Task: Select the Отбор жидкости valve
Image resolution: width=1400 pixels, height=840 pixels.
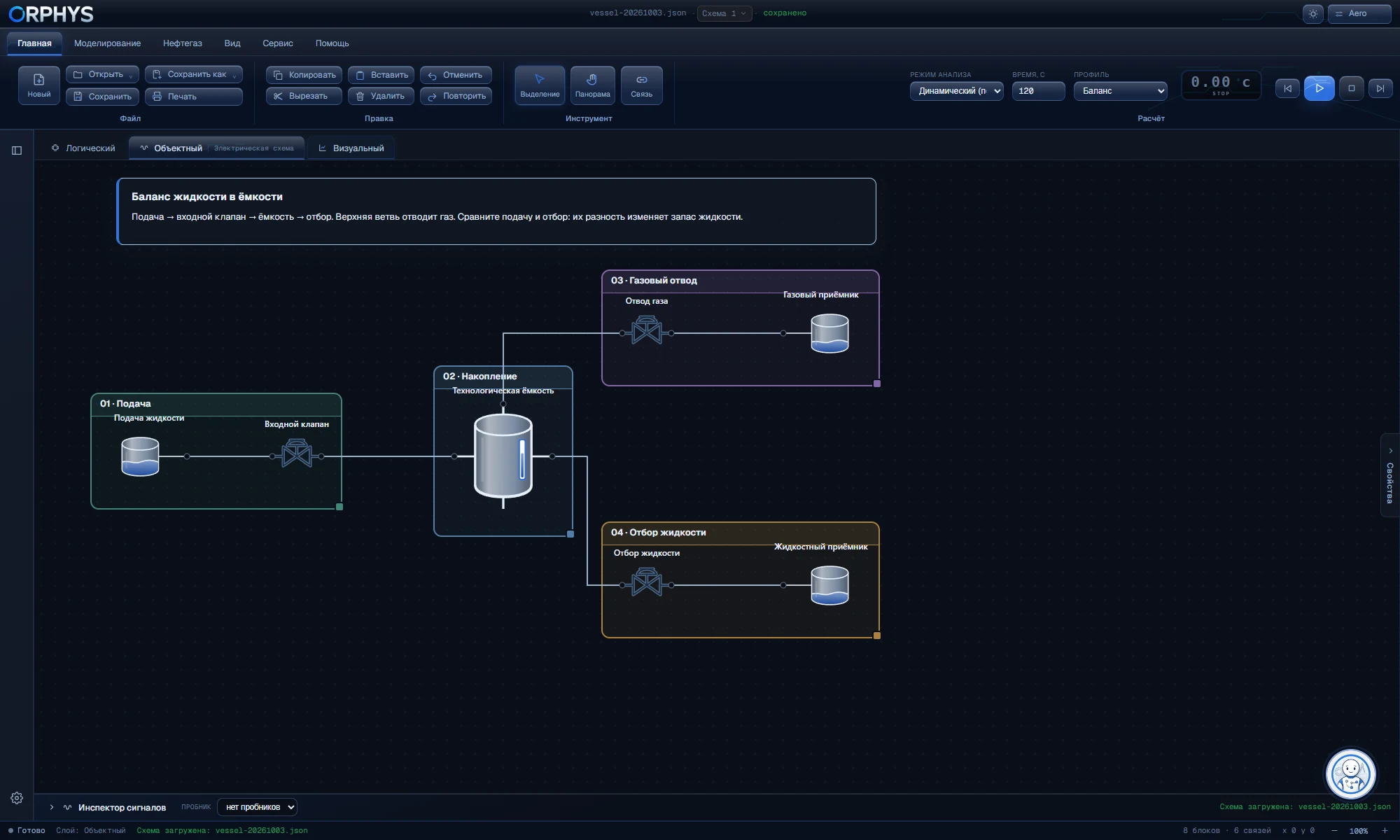Action: [646, 582]
